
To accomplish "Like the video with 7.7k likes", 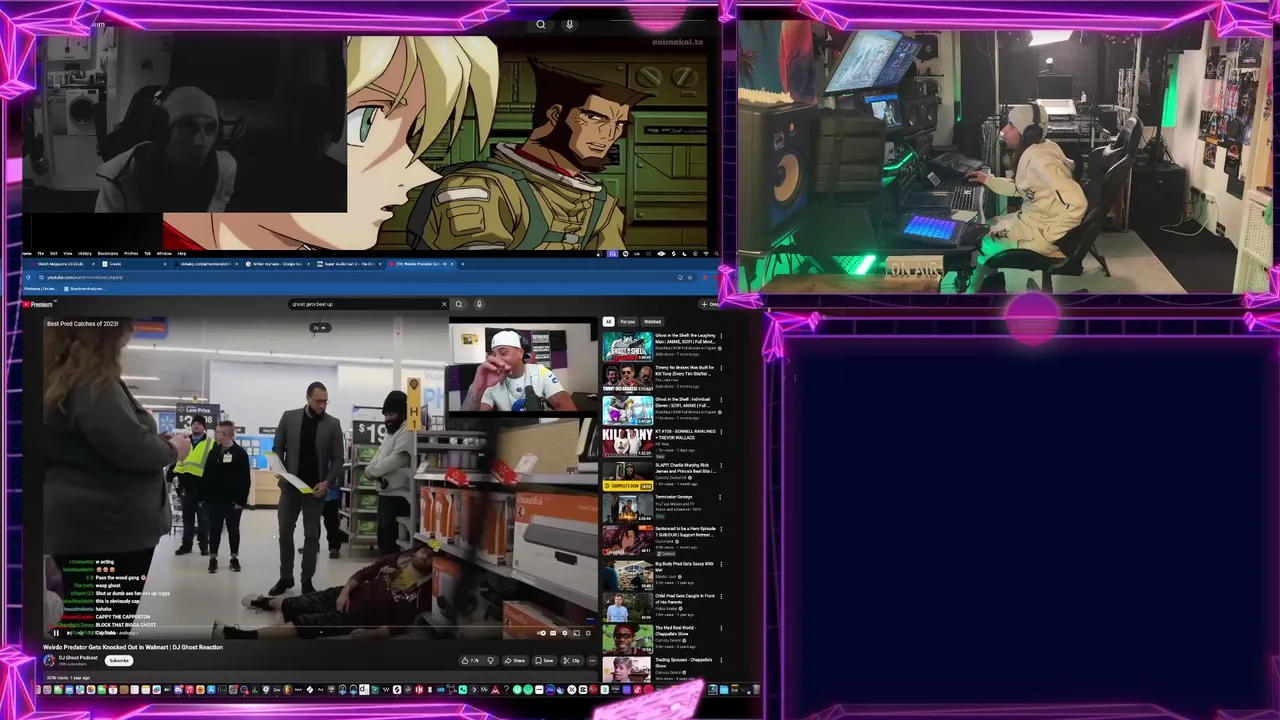I will click(x=470, y=660).
